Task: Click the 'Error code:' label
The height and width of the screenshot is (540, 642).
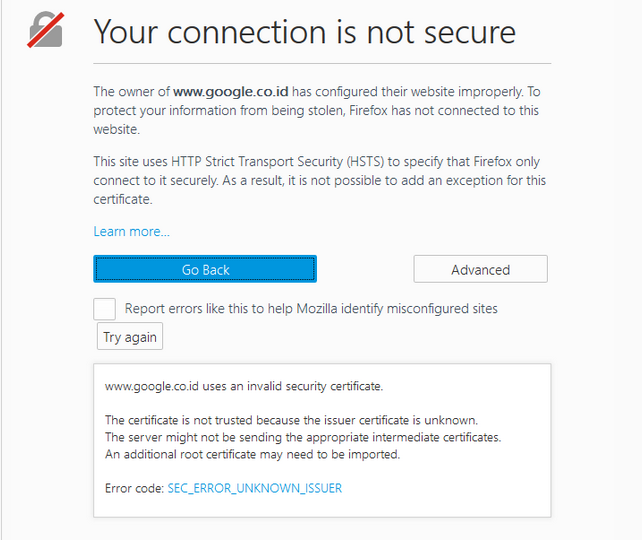Action: pyautogui.click(x=134, y=488)
